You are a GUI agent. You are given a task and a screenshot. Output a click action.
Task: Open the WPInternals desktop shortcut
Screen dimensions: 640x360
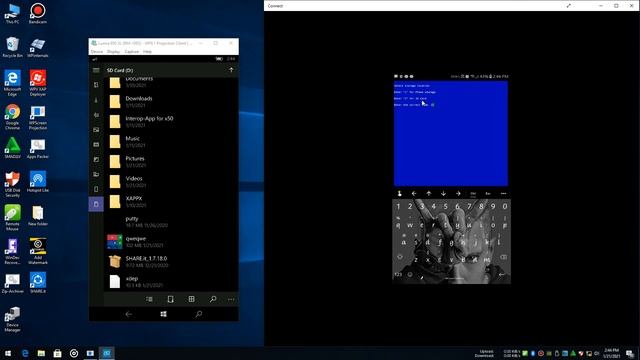point(38,47)
